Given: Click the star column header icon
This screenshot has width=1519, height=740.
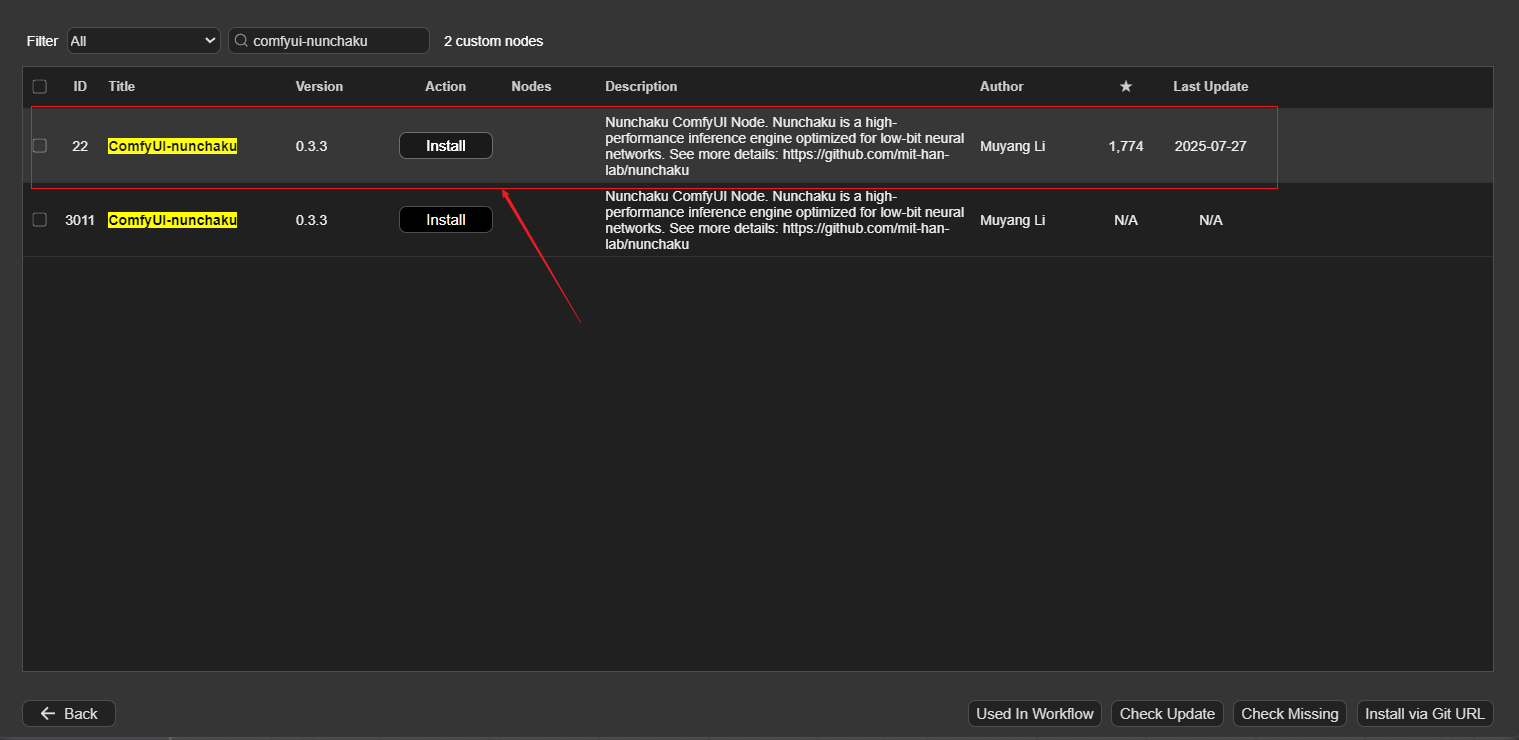Looking at the screenshot, I should 1126,87.
